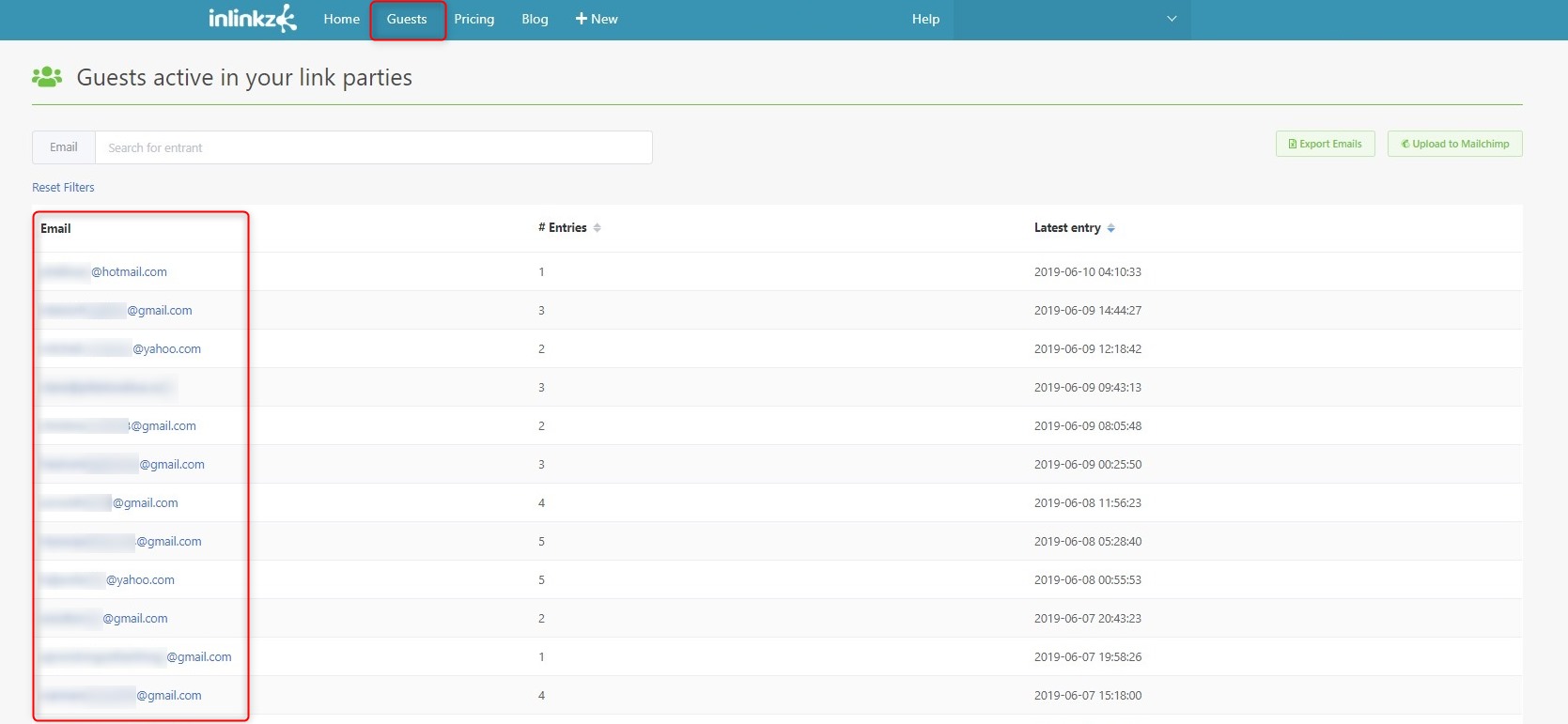Open guest email with 2019-06-09 00:25:50 entry

click(x=122, y=465)
